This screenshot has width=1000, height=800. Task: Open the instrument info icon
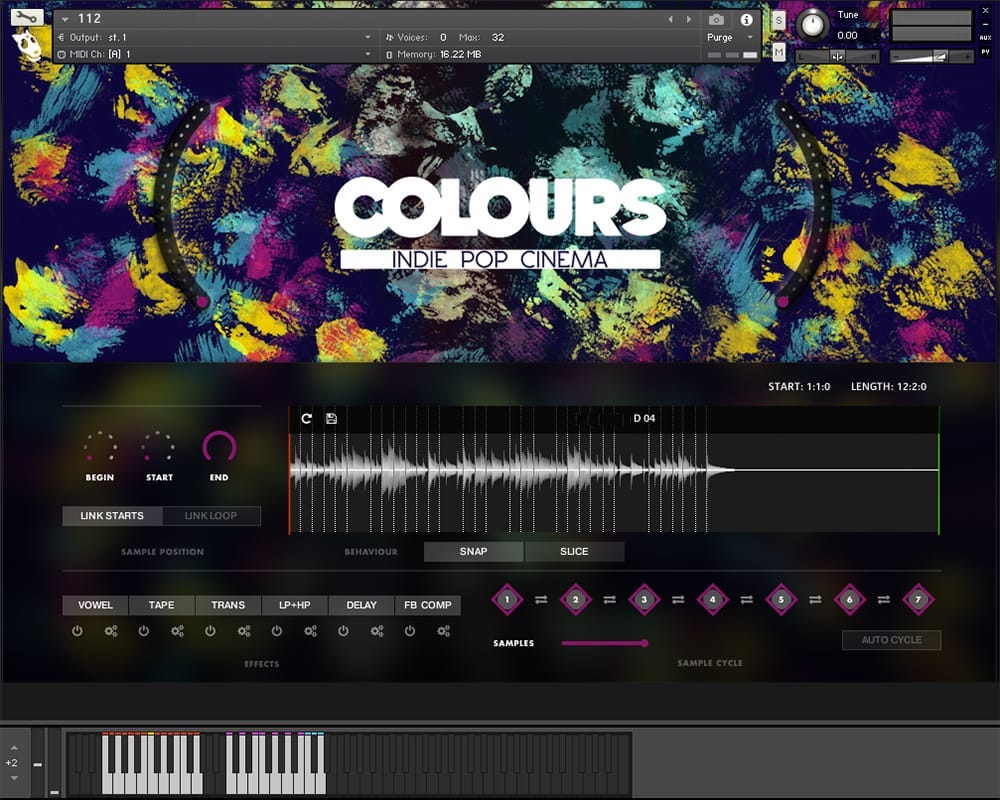pyautogui.click(x=746, y=19)
